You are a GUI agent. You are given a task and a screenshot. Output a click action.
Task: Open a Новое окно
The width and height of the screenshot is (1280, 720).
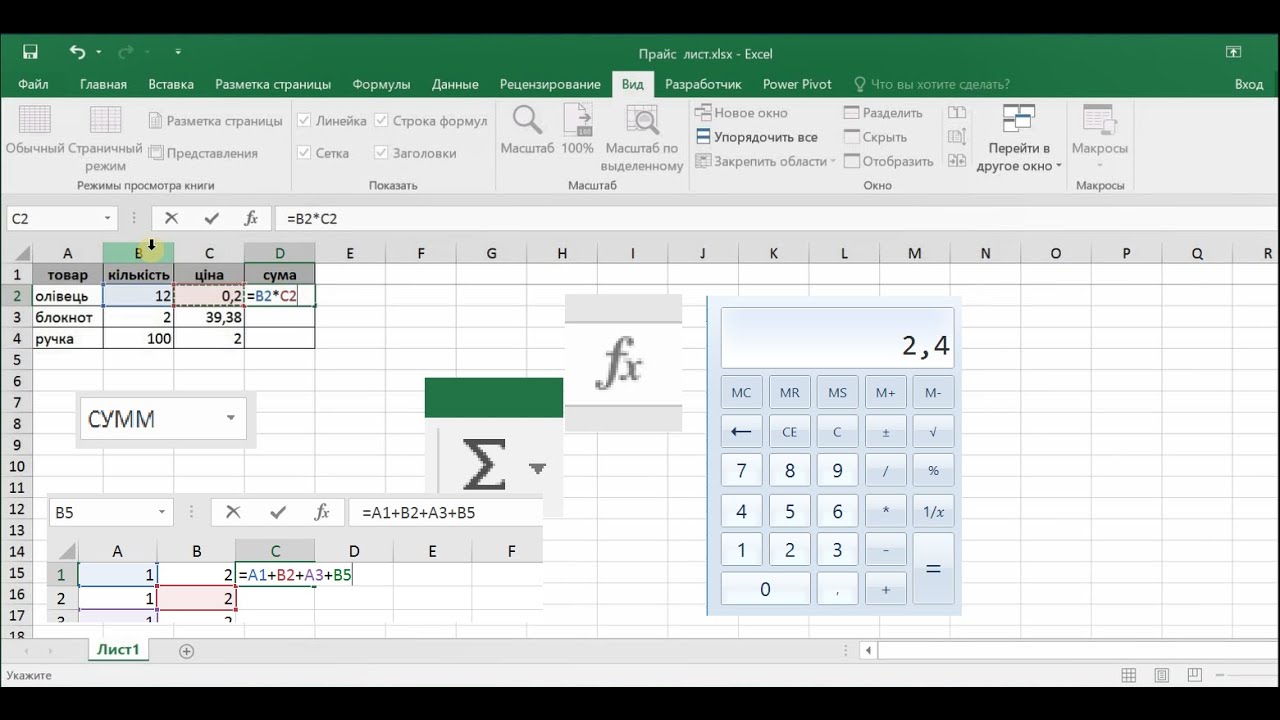click(741, 113)
